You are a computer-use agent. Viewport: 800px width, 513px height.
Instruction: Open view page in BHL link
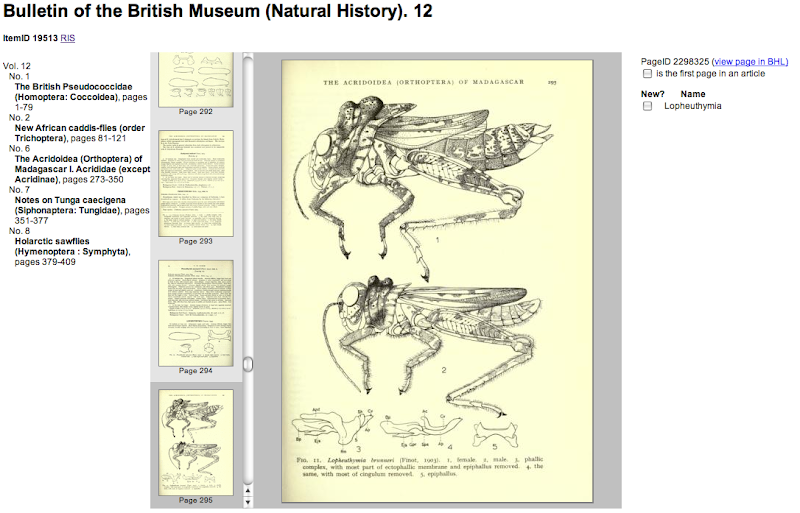pos(751,62)
